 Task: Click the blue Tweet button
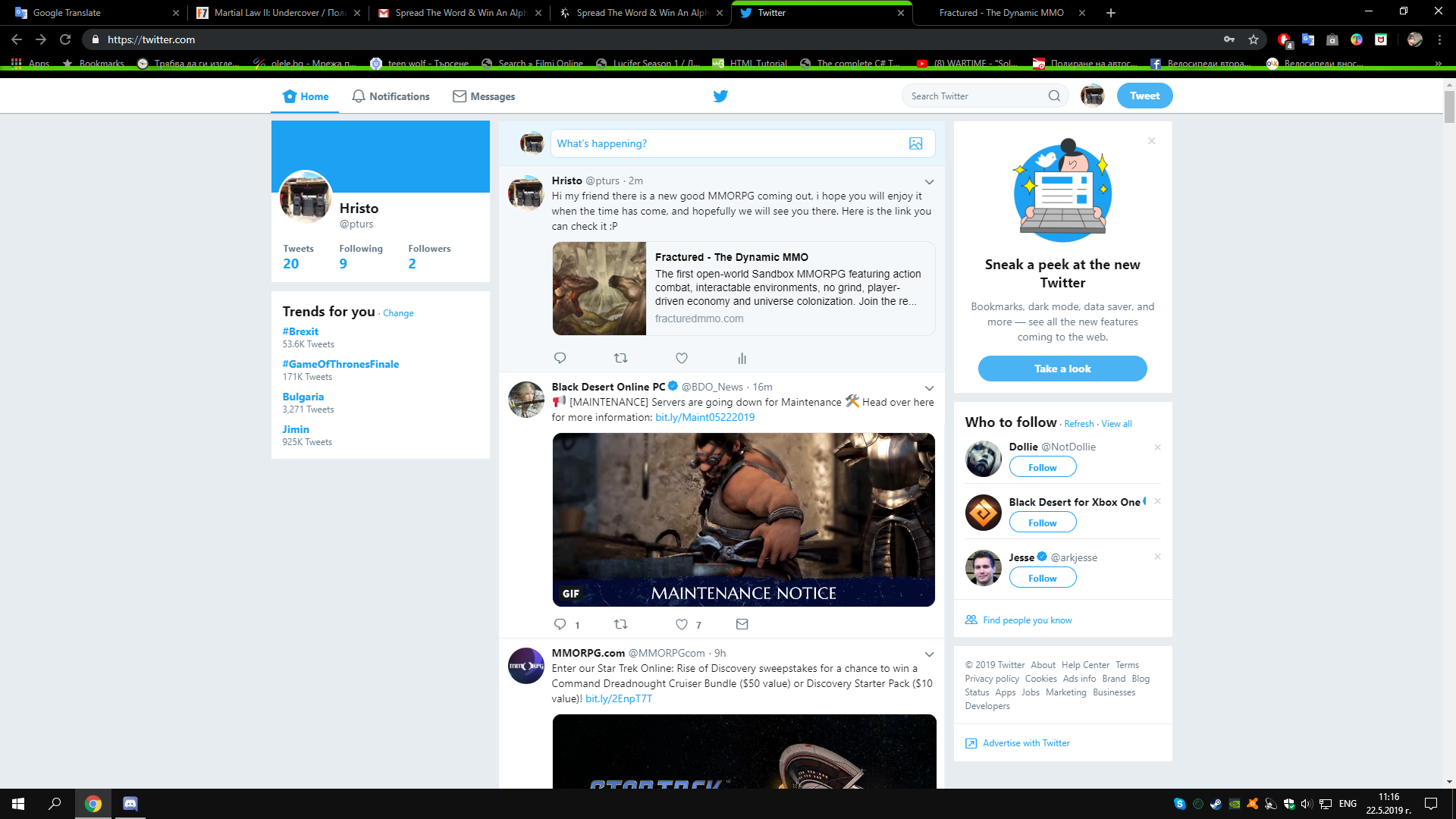tap(1144, 96)
